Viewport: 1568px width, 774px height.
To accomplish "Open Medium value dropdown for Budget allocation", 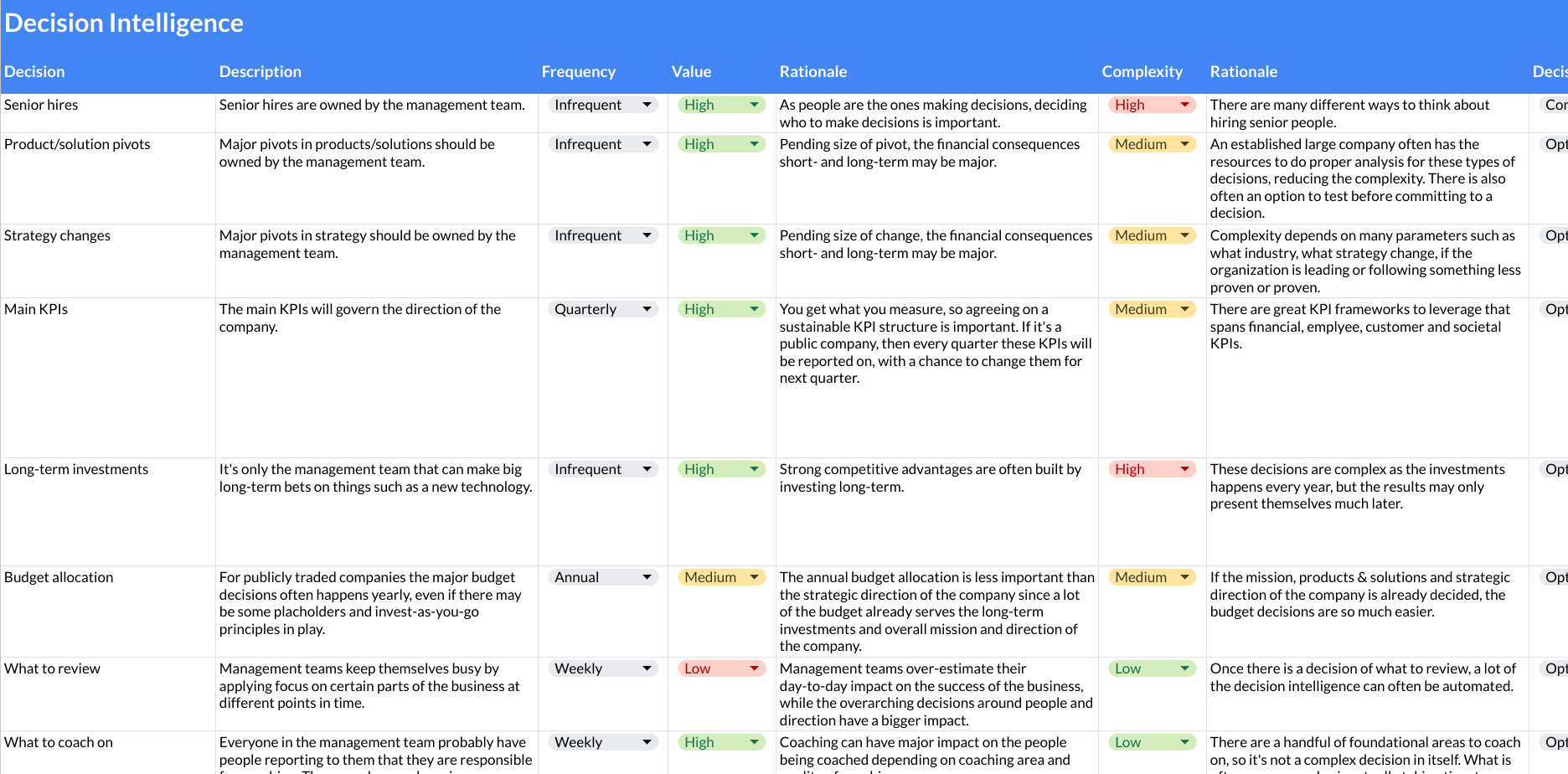I will [x=721, y=577].
